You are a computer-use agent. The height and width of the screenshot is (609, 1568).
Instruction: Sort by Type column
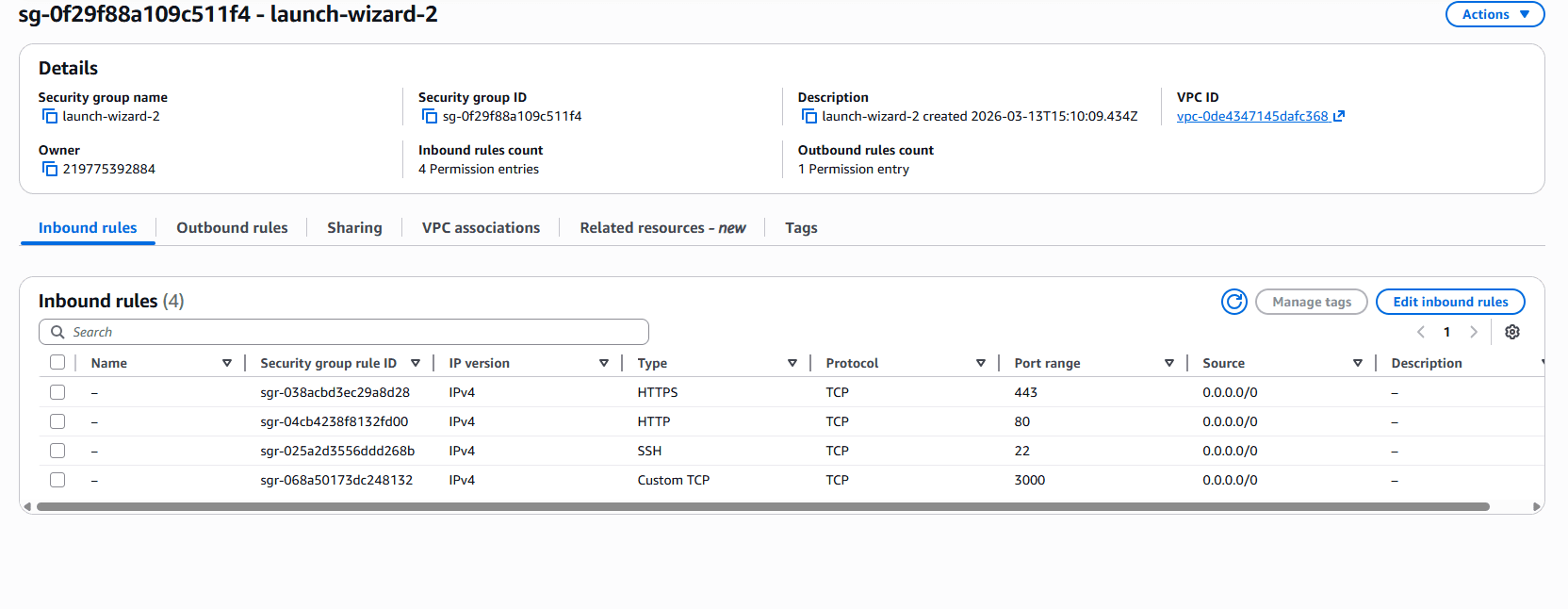(792, 363)
